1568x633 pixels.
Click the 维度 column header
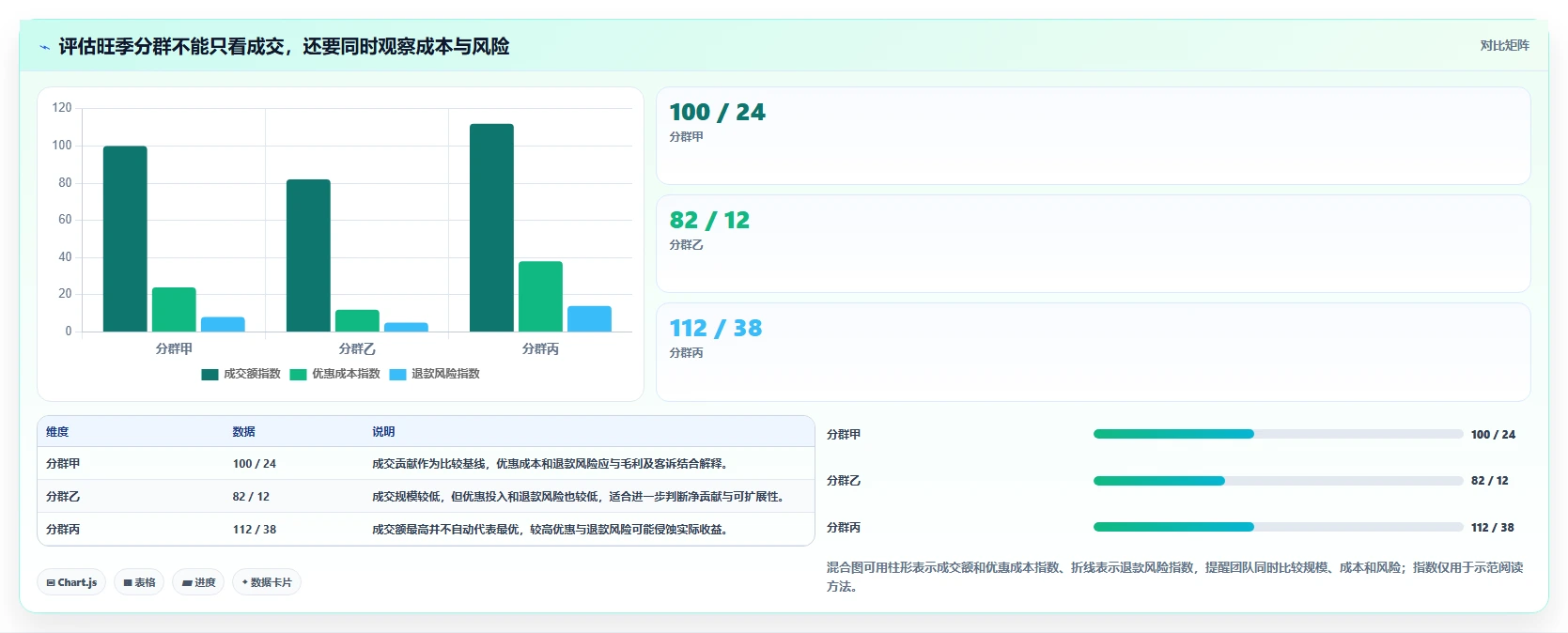[57, 432]
